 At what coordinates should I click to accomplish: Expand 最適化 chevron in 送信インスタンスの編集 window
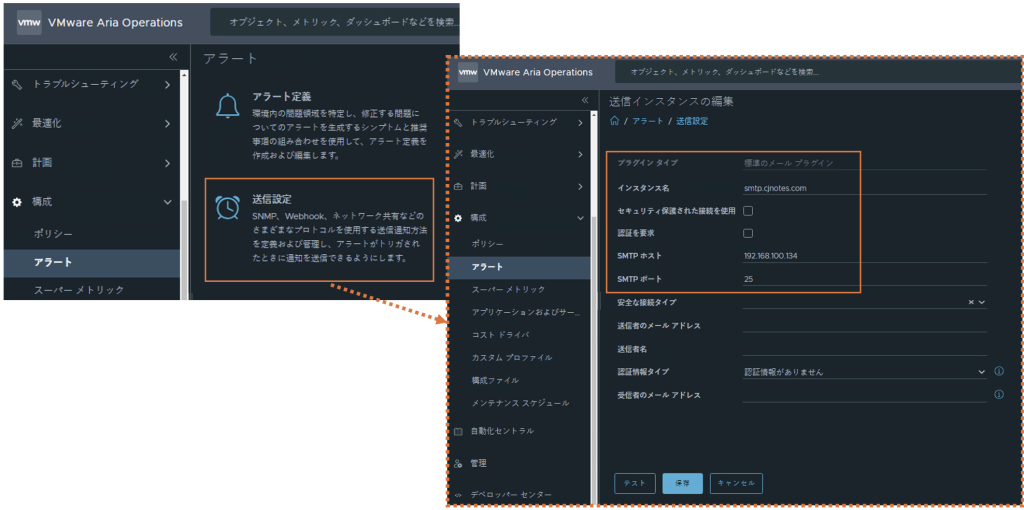click(x=581, y=154)
